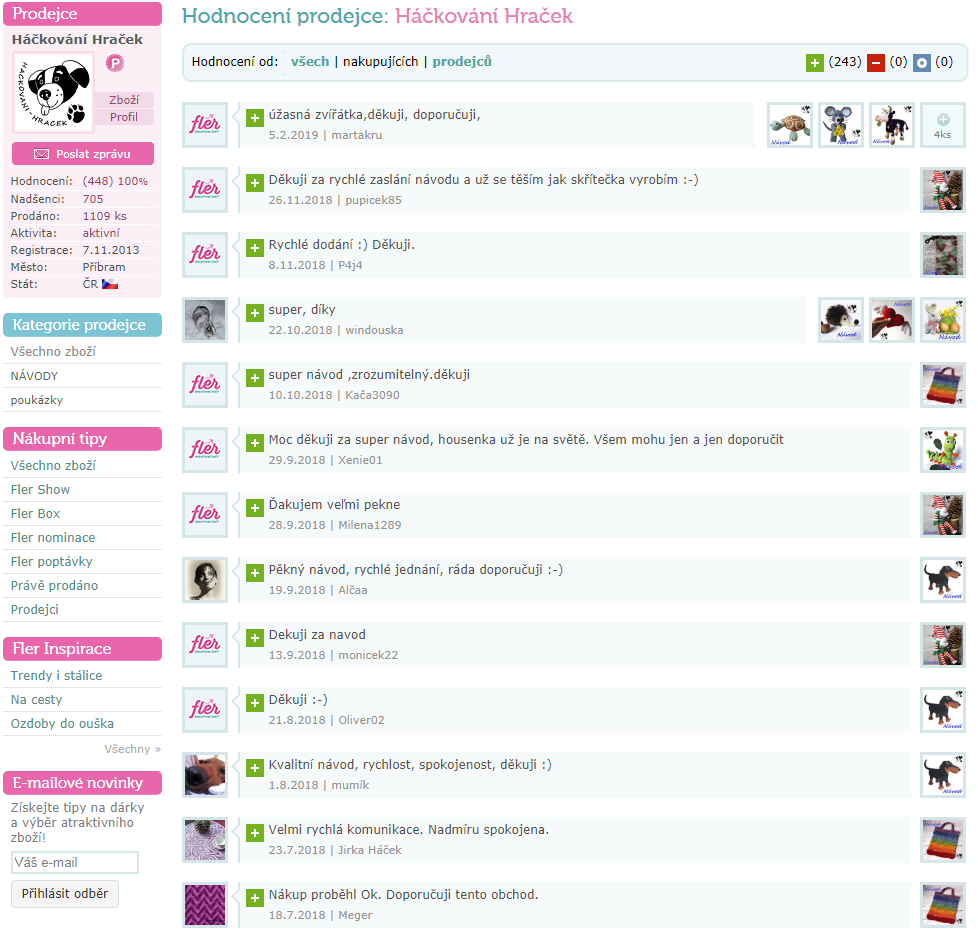
Task: Open the NÁVODY category
Action: (34, 376)
